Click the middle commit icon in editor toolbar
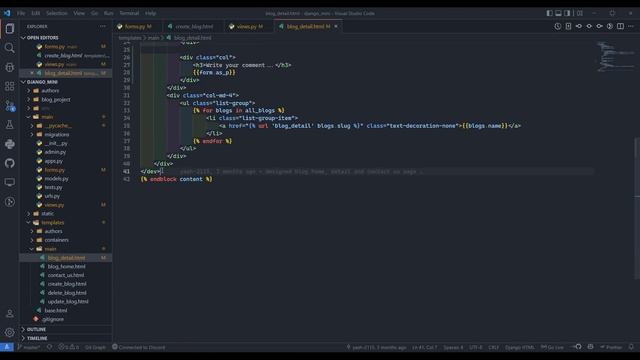This screenshot has width=640, height=360. click(x=589, y=26)
